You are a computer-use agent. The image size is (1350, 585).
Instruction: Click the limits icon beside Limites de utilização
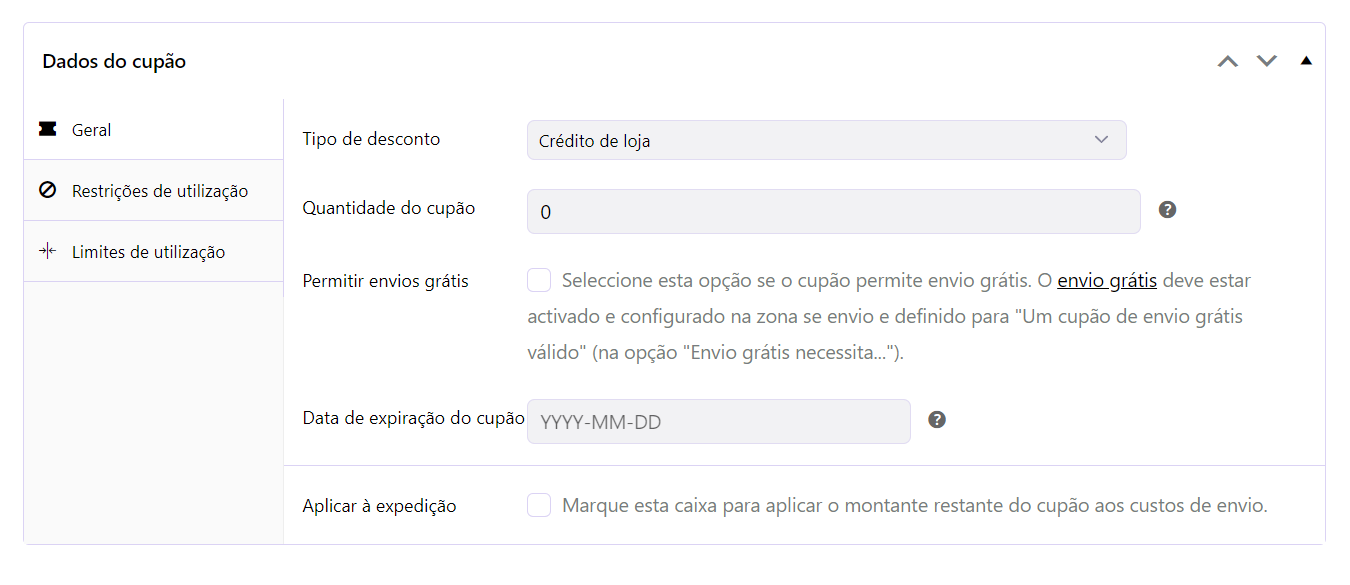point(47,251)
